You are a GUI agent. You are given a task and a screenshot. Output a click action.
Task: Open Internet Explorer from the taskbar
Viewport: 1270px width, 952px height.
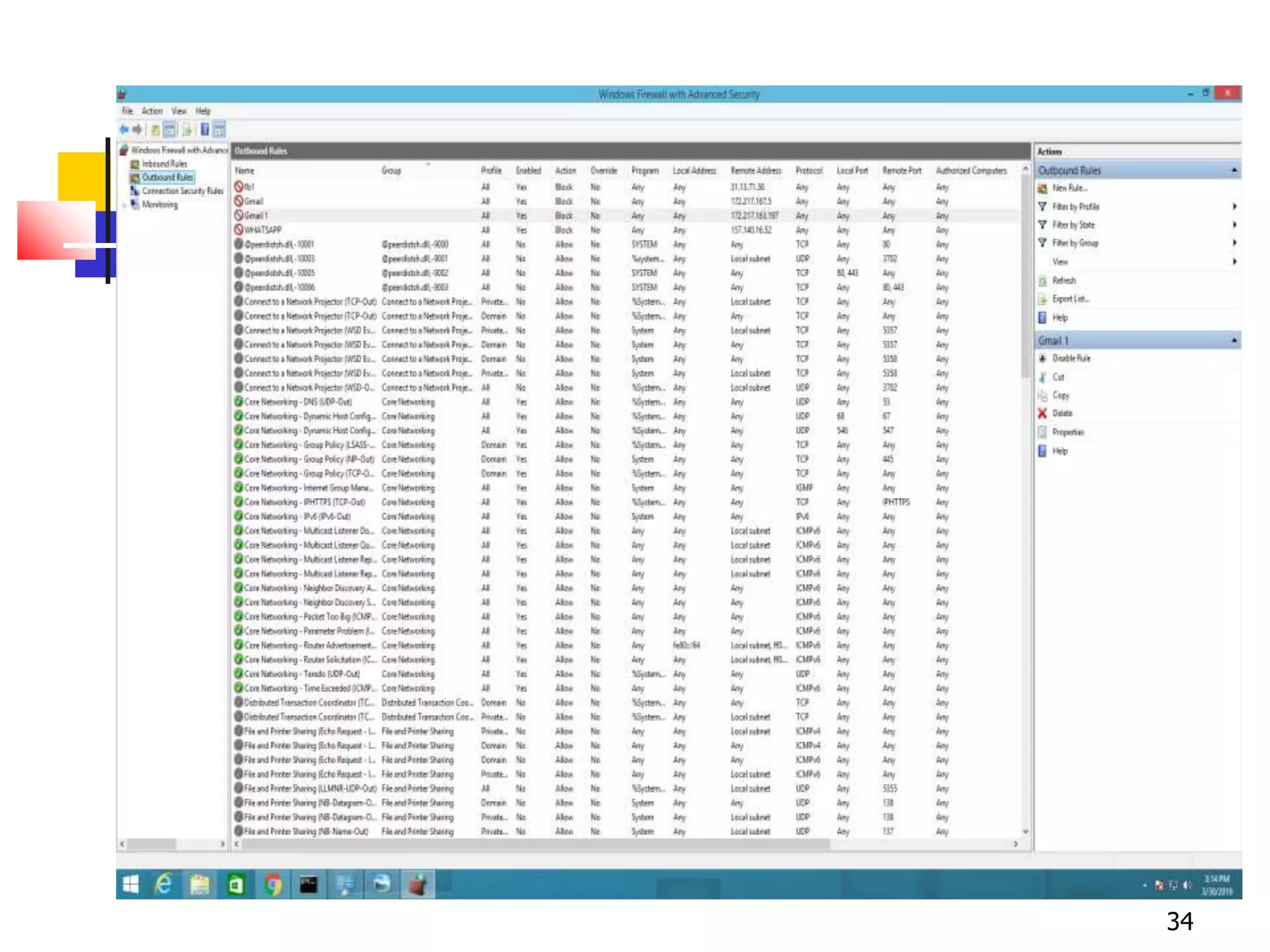pos(163,884)
